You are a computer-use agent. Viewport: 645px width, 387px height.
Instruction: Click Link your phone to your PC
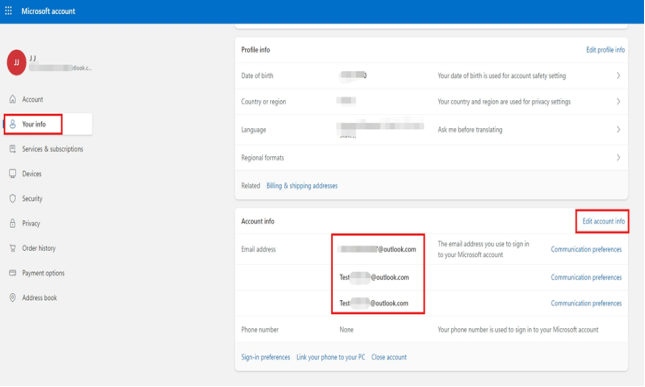point(331,357)
